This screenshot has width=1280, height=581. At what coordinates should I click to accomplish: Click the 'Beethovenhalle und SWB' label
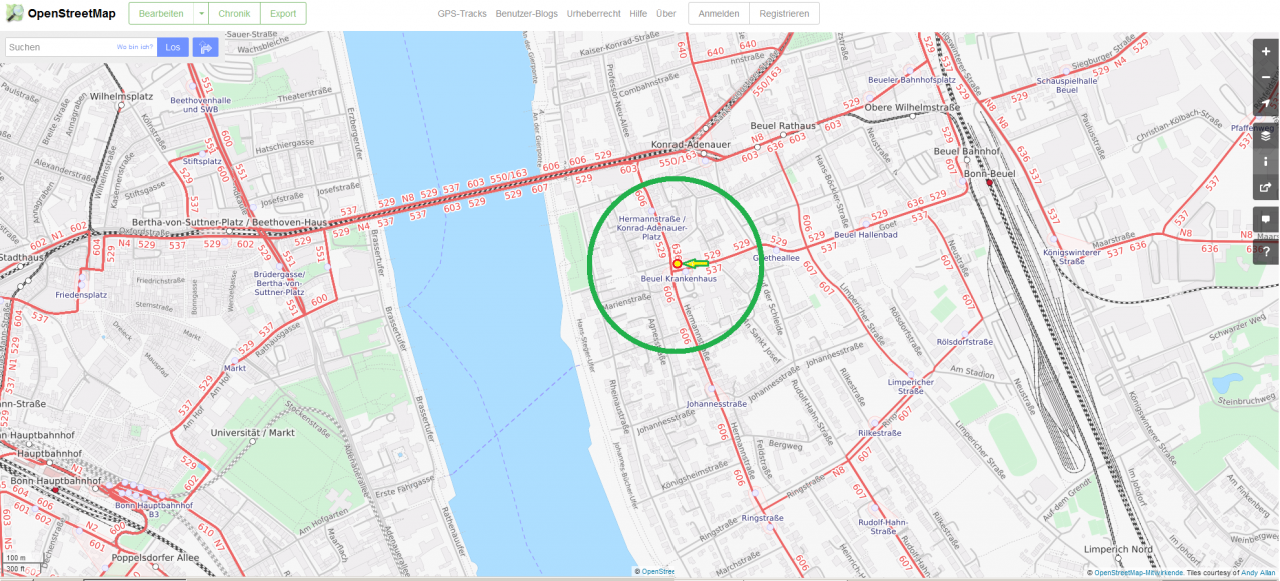pos(200,104)
